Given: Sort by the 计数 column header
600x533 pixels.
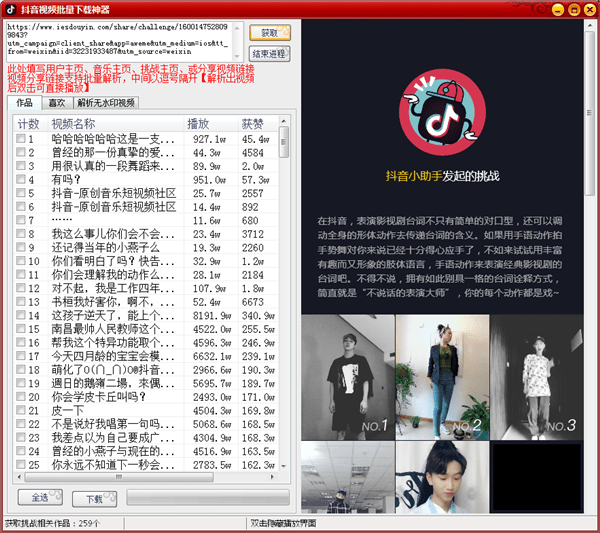Looking at the screenshot, I should [30, 124].
